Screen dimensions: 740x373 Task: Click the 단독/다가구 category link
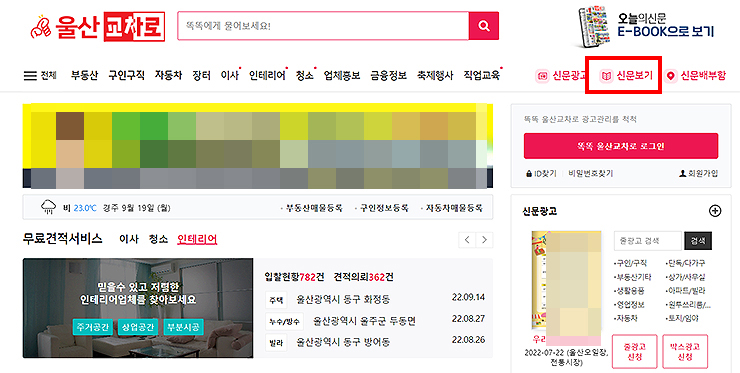(x=686, y=263)
